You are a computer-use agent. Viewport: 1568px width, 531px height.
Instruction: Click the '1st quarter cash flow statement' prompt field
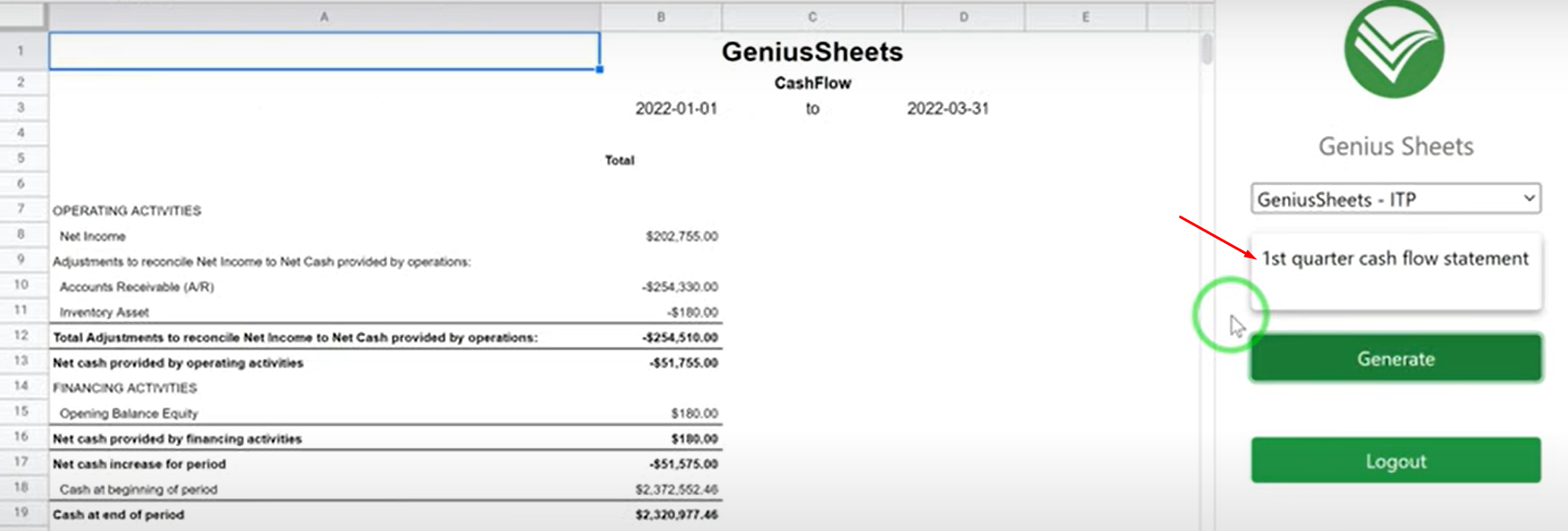pos(1395,272)
